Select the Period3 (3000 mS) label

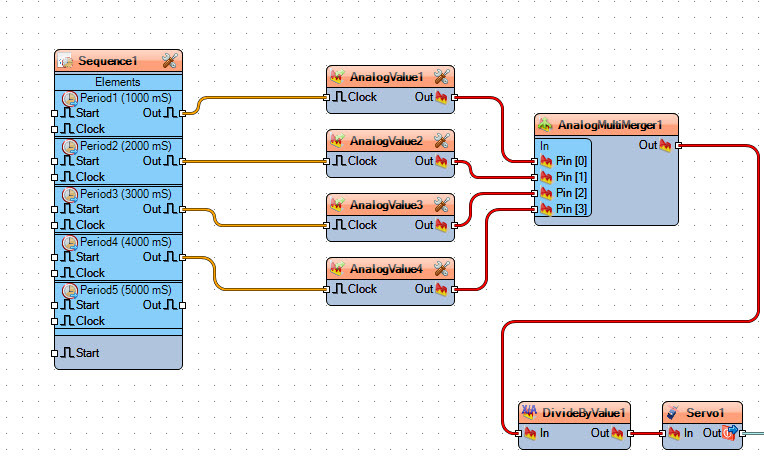pyautogui.click(x=126, y=194)
